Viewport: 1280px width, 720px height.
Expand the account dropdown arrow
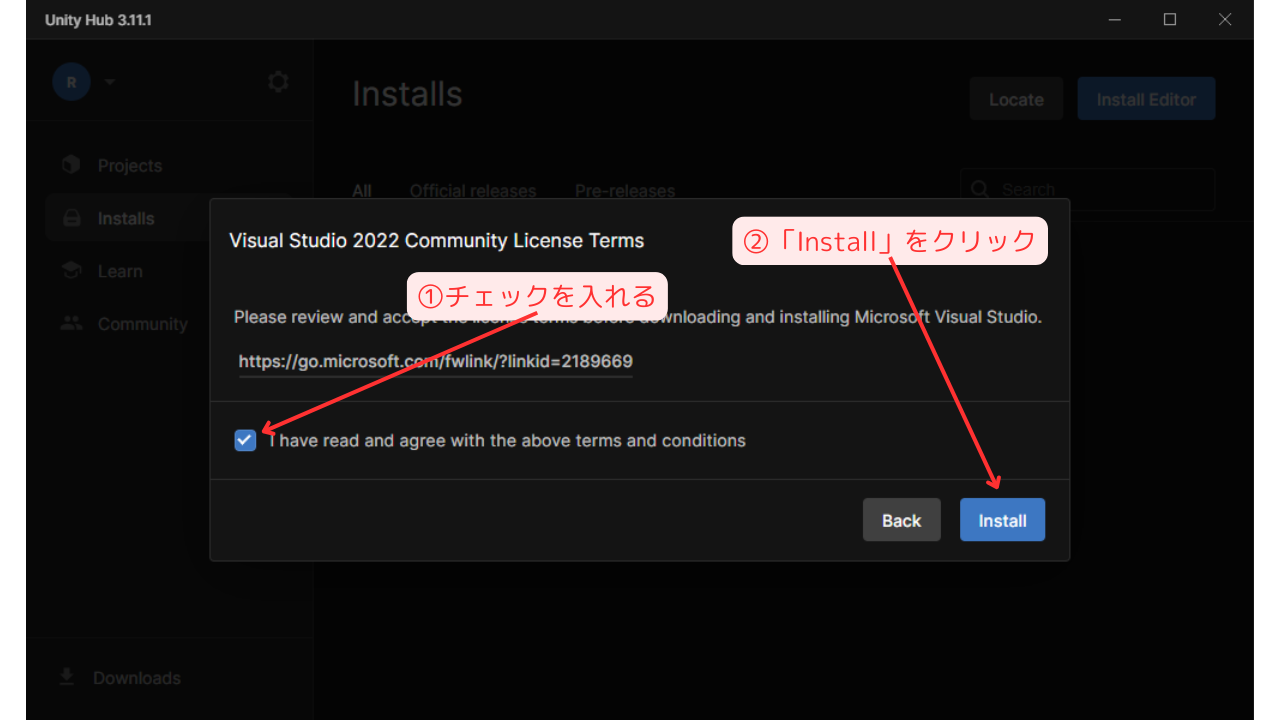pos(109,81)
